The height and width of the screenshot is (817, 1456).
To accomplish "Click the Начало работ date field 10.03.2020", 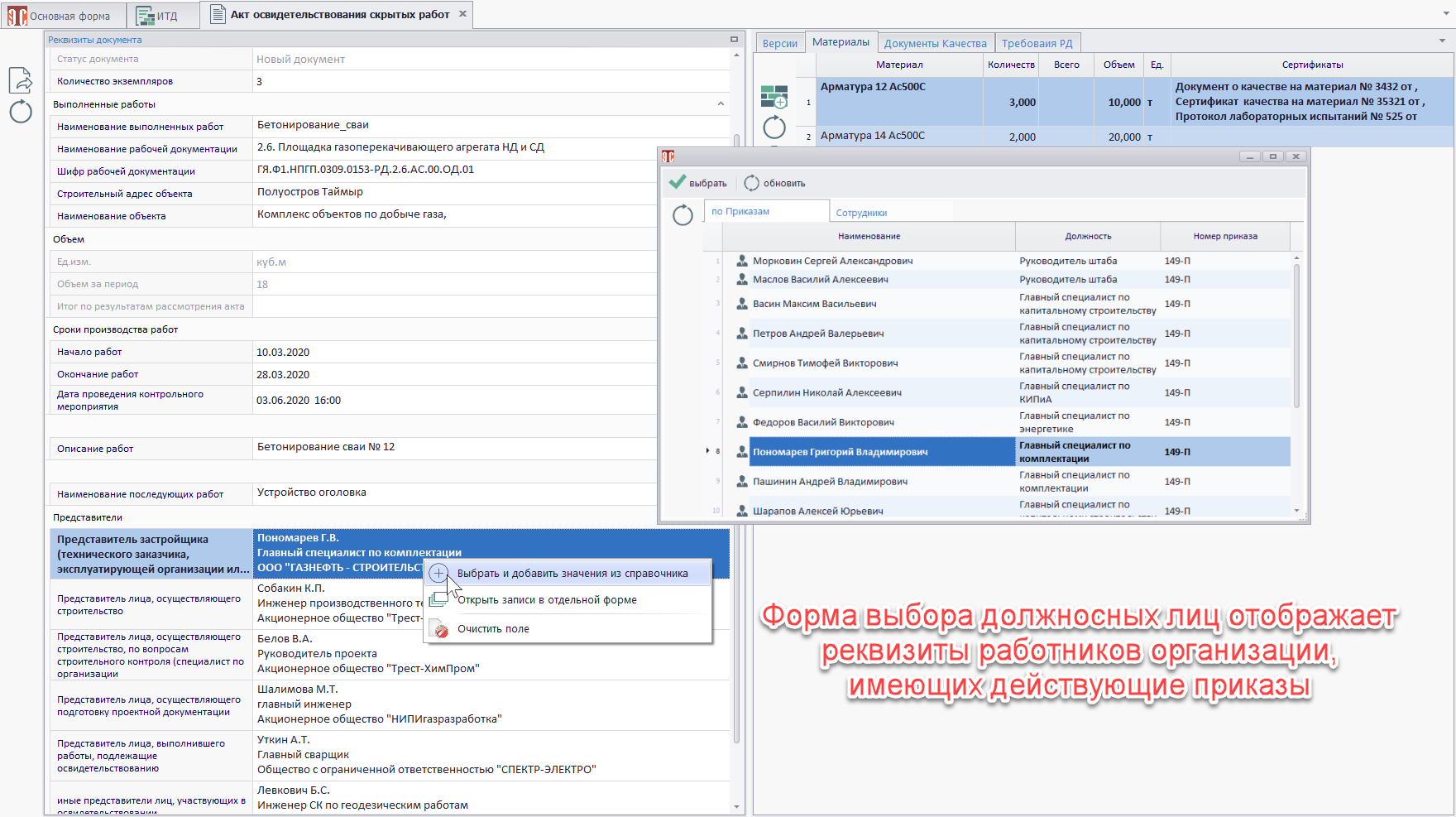I will point(455,352).
